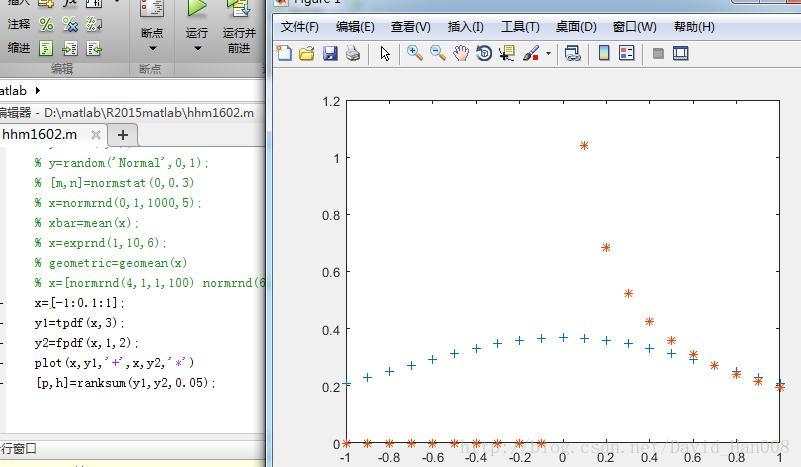Activate the Data Cursor tool
This screenshot has height=467, width=801.
[507, 53]
